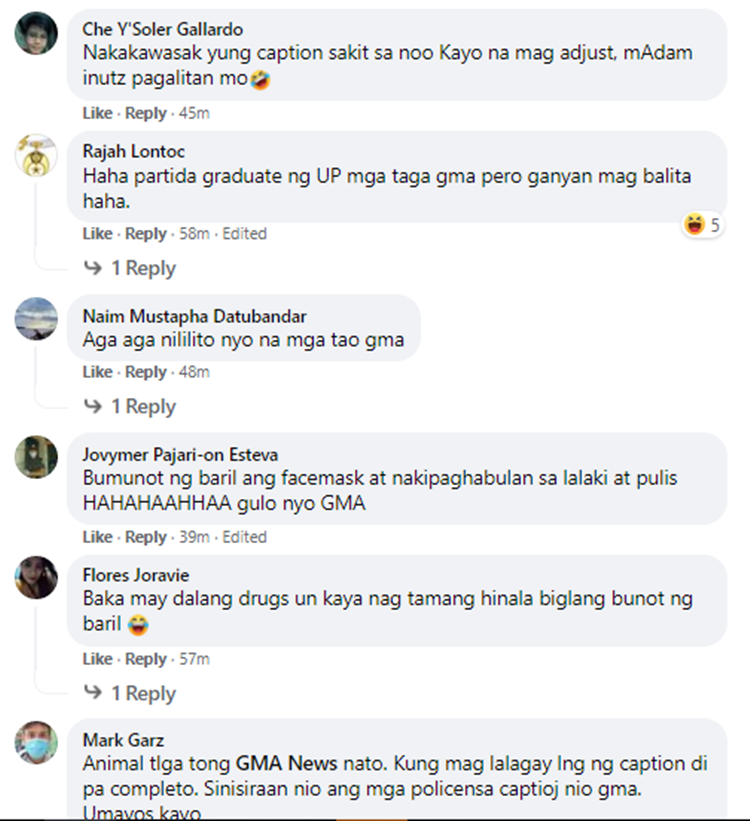
Task: Click Flores Joravie's profile picture
Action: (36, 578)
